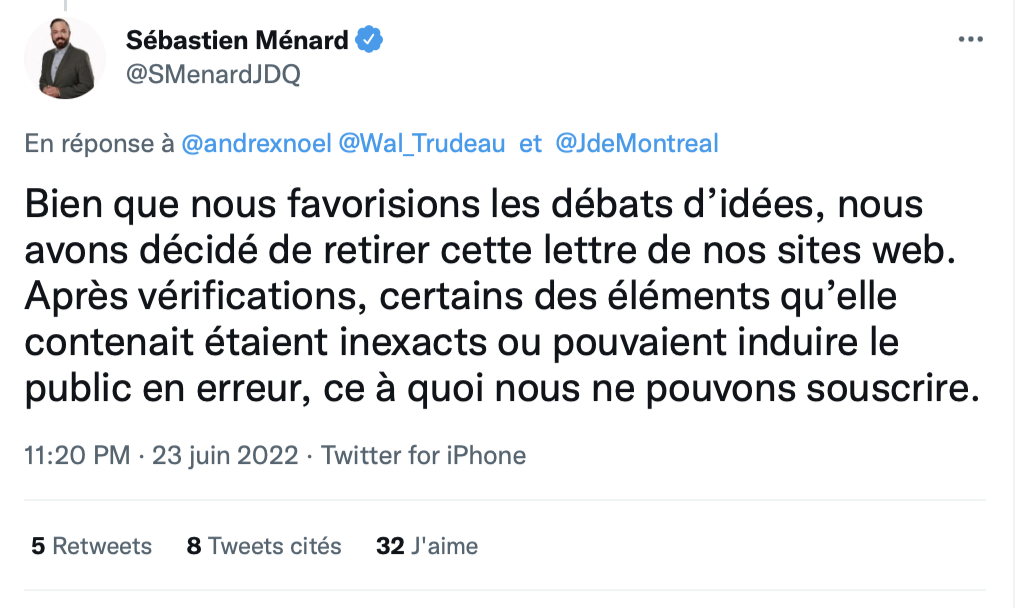Go to the @JdeMontreal mention
Viewport: 1018px width, 608px height.
pos(637,143)
